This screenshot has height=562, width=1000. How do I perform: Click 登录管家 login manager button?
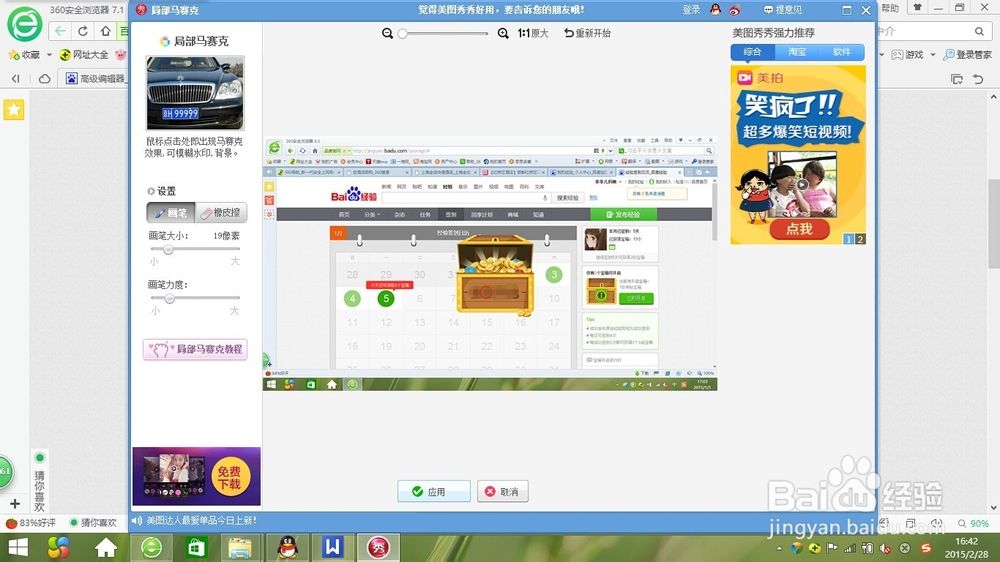pyautogui.click(x=967, y=55)
